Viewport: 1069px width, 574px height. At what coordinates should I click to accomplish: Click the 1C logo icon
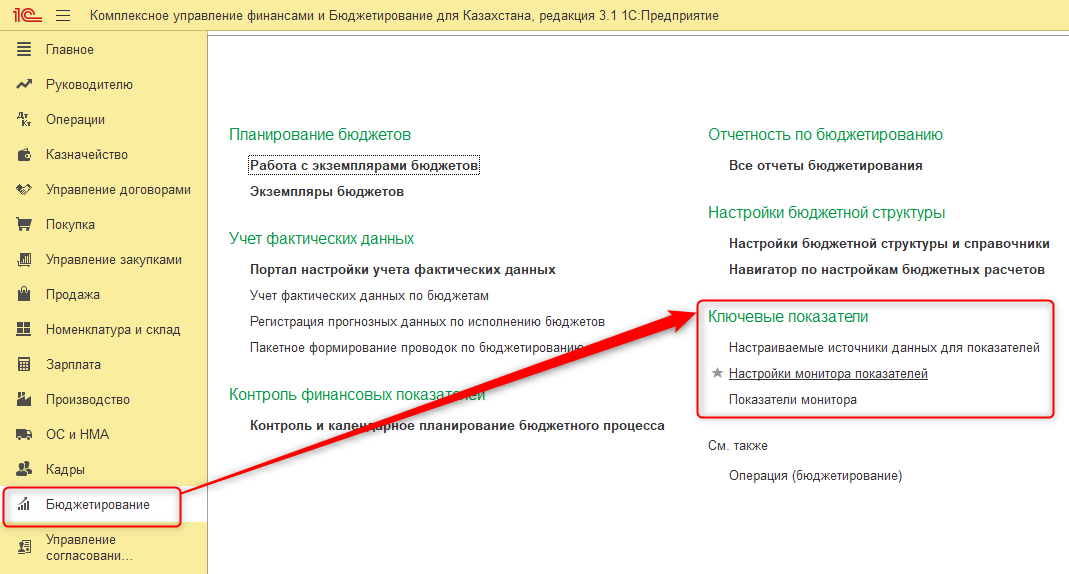[27, 15]
